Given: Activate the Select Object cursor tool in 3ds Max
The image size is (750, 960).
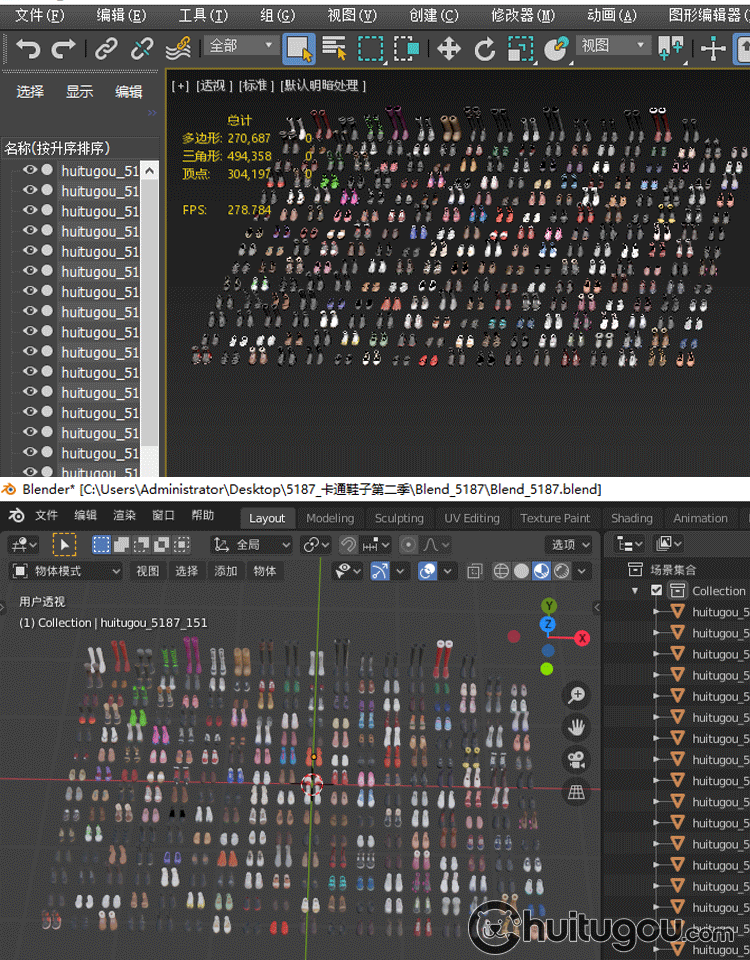Looking at the screenshot, I should [299, 48].
